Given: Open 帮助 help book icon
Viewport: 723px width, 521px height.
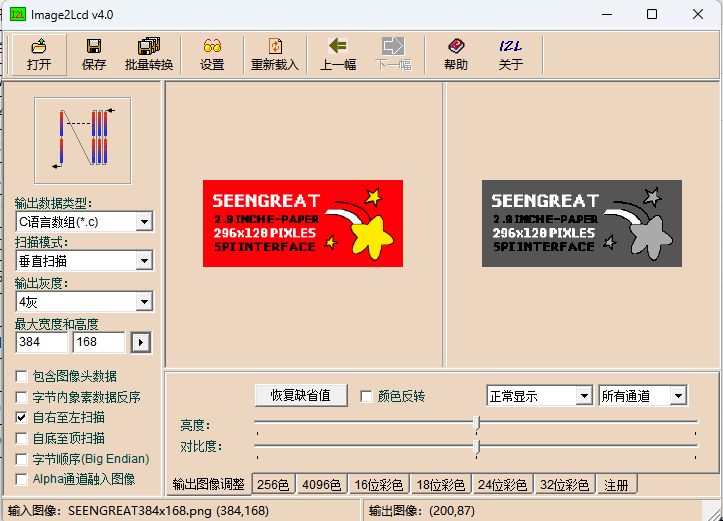Looking at the screenshot, I should point(455,54).
